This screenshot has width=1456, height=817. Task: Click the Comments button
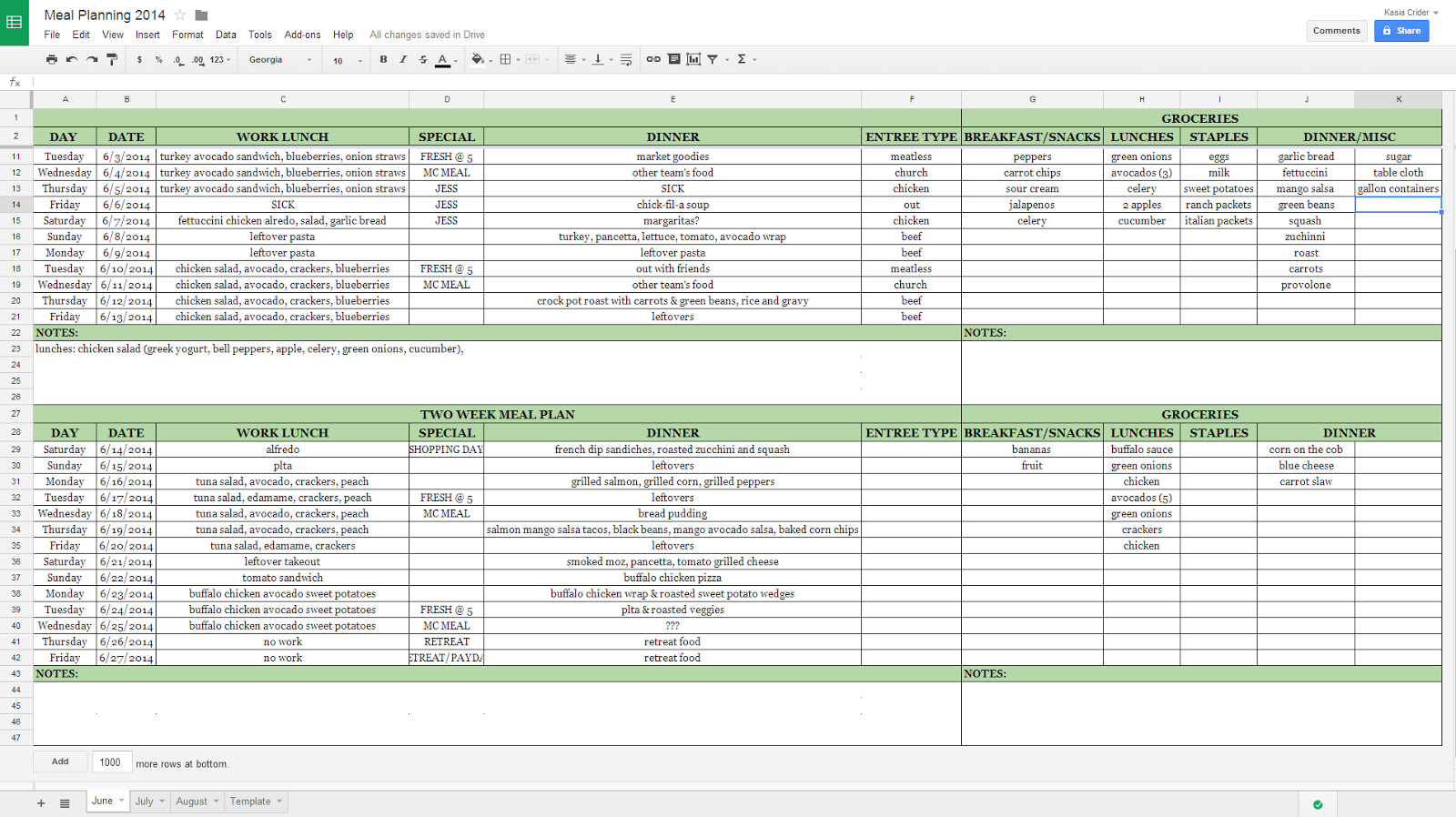point(1336,31)
